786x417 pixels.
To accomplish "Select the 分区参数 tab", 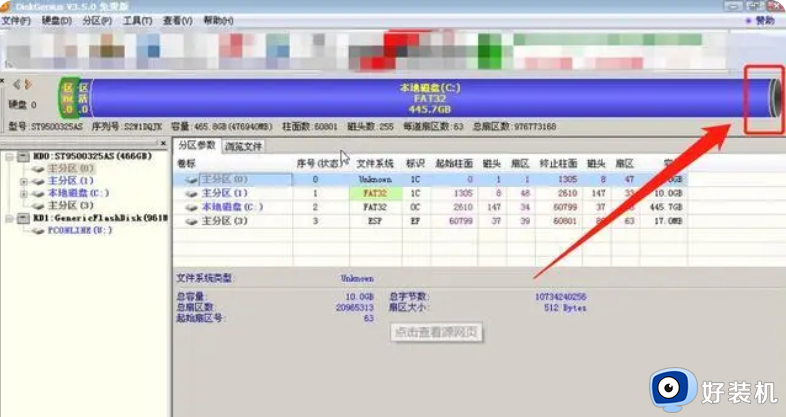I will (x=197, y=146).
